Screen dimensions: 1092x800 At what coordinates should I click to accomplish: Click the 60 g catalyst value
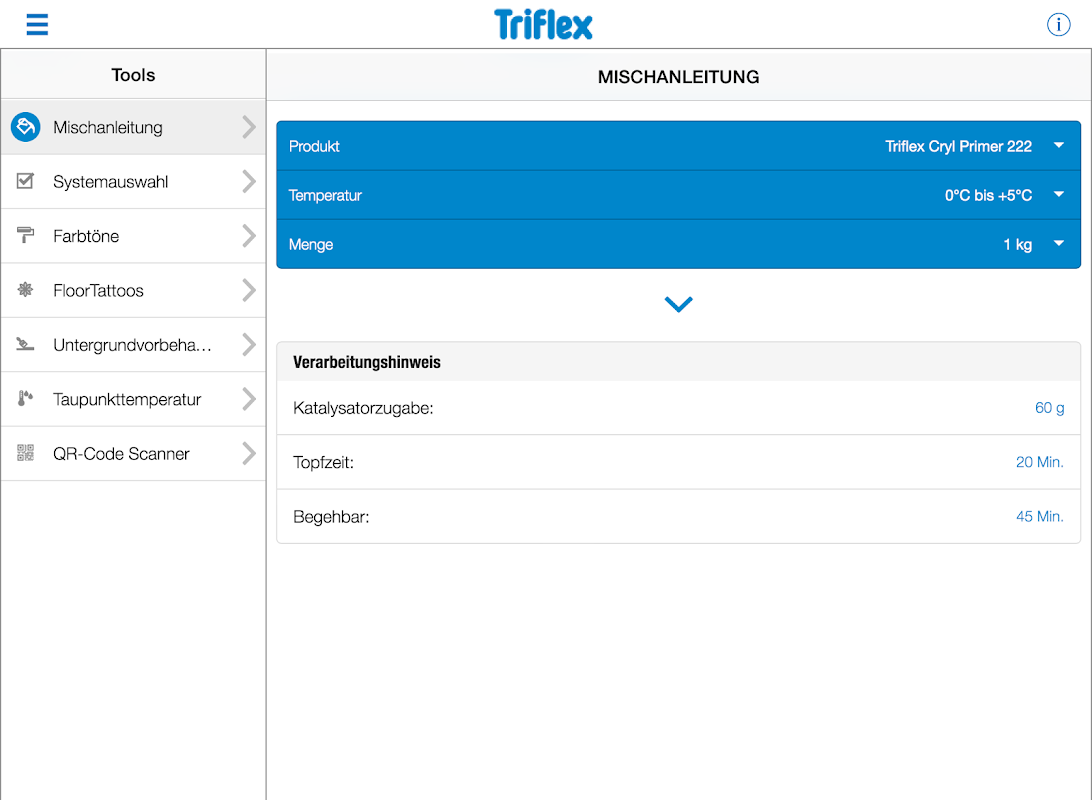[x=1050, y=408]
